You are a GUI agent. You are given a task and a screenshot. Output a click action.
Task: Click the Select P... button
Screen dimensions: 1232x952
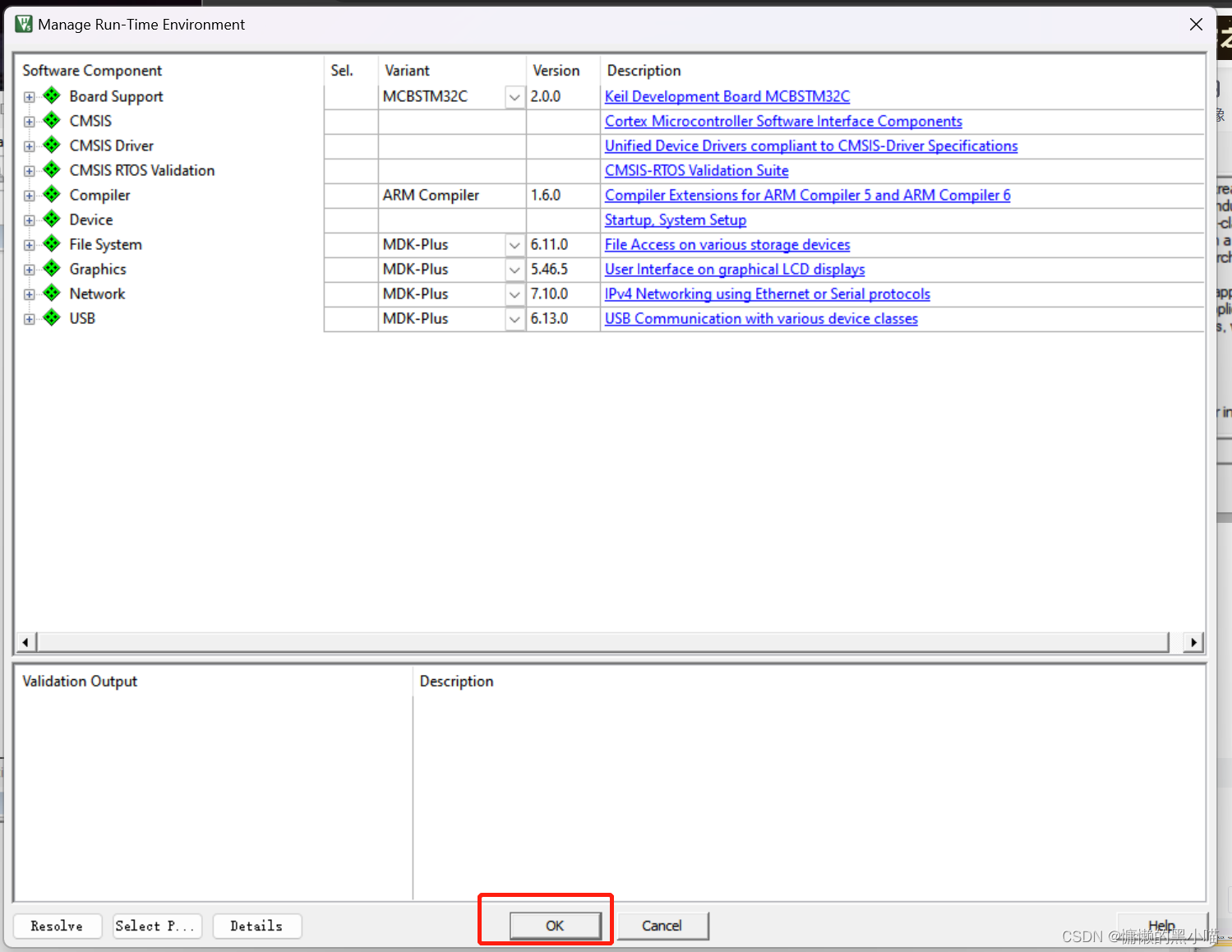click(157, 926)
